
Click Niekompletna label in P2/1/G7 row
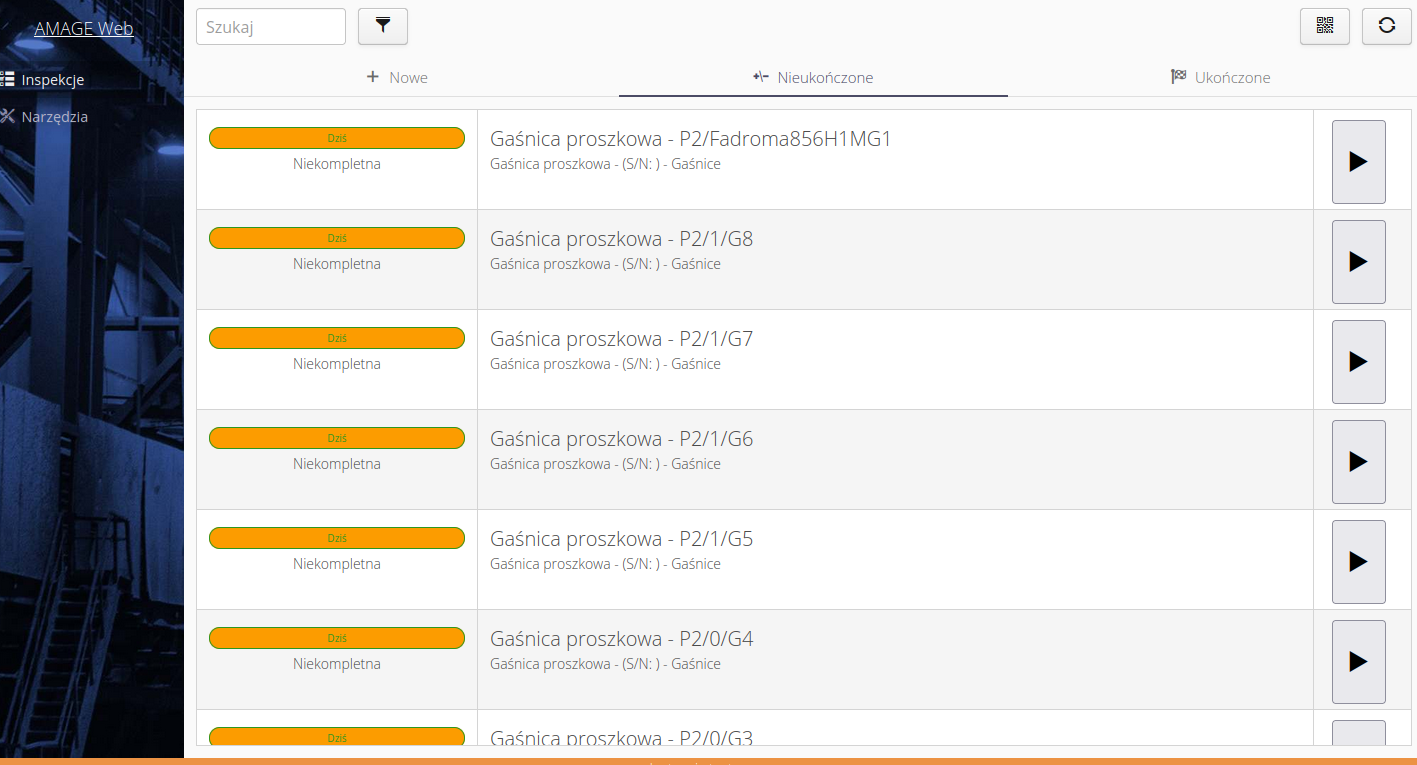tap(337, 364)
